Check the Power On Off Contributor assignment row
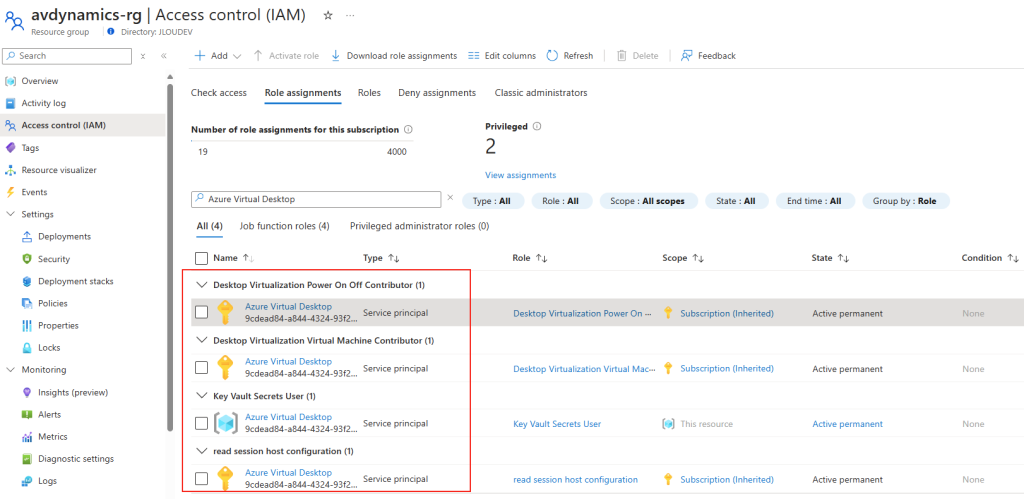This screenshot has height=499, width=1024. 202,313
